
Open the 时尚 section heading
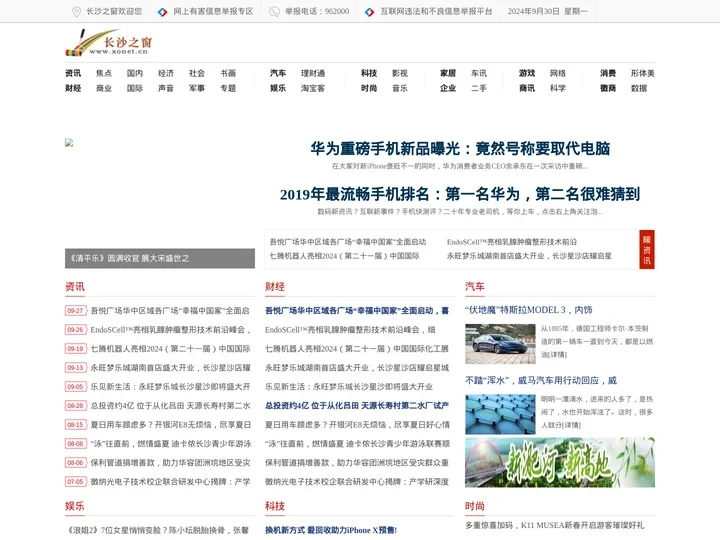click(475, 506)
